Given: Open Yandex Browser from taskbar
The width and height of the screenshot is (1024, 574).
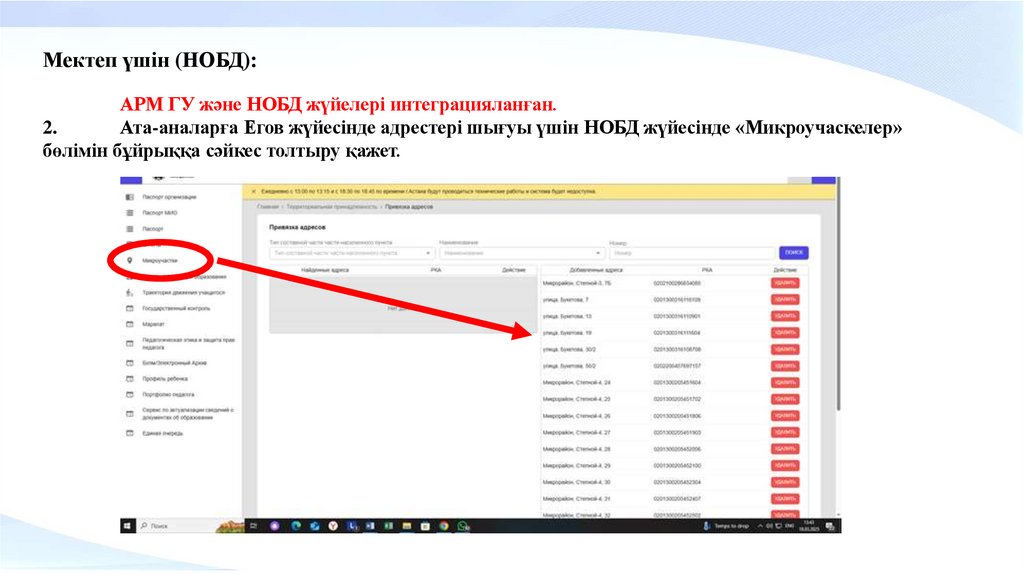Looking at the screenshot, I should [333, 526].
